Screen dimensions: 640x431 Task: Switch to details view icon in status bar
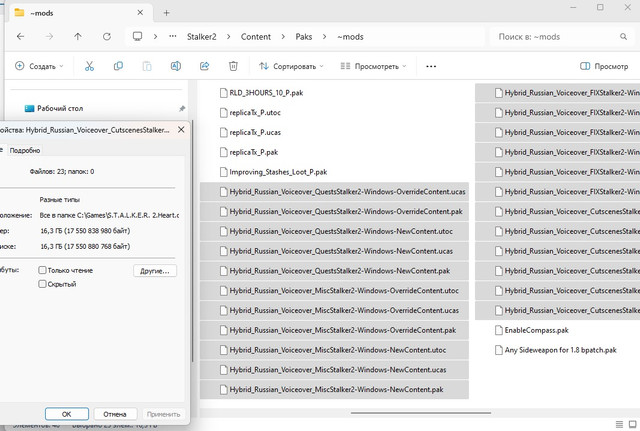click(619, 424)
